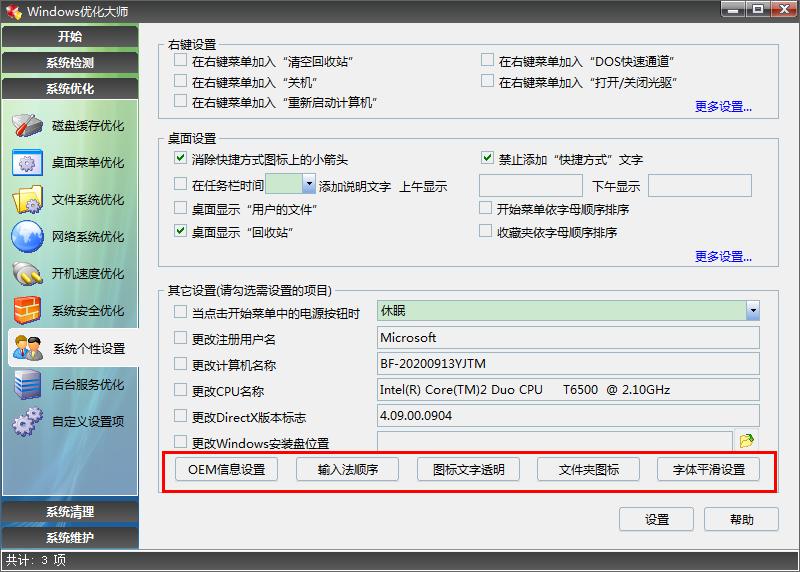Click the computer name field 'BF-20200913YJTM'
800x572 pixels.
(x=568, y=364)
